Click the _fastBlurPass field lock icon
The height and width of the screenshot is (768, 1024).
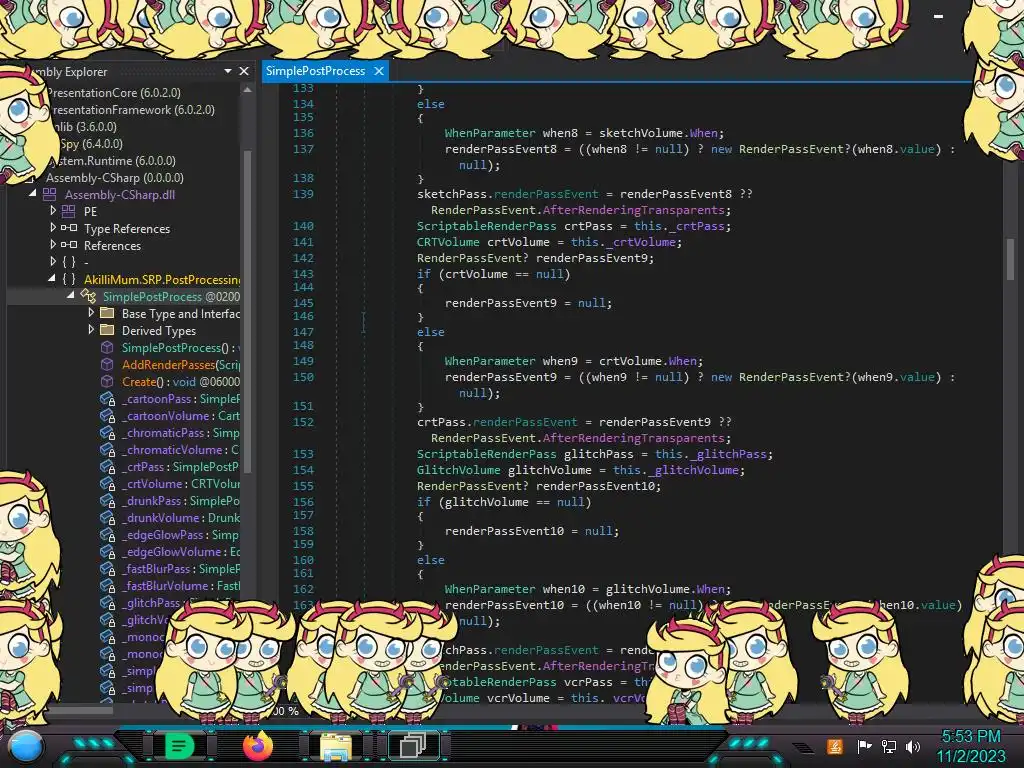click(x=108, y=569)
